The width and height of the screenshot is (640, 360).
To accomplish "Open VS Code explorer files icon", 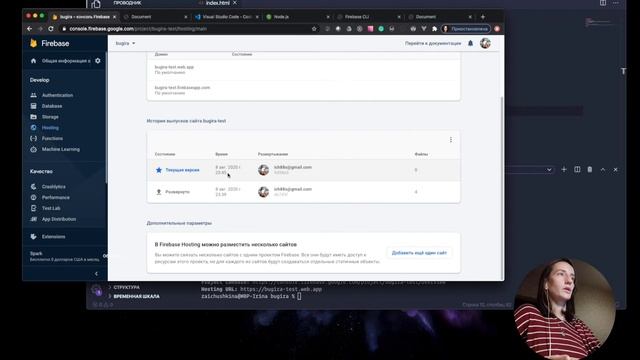I will point(96,4).
